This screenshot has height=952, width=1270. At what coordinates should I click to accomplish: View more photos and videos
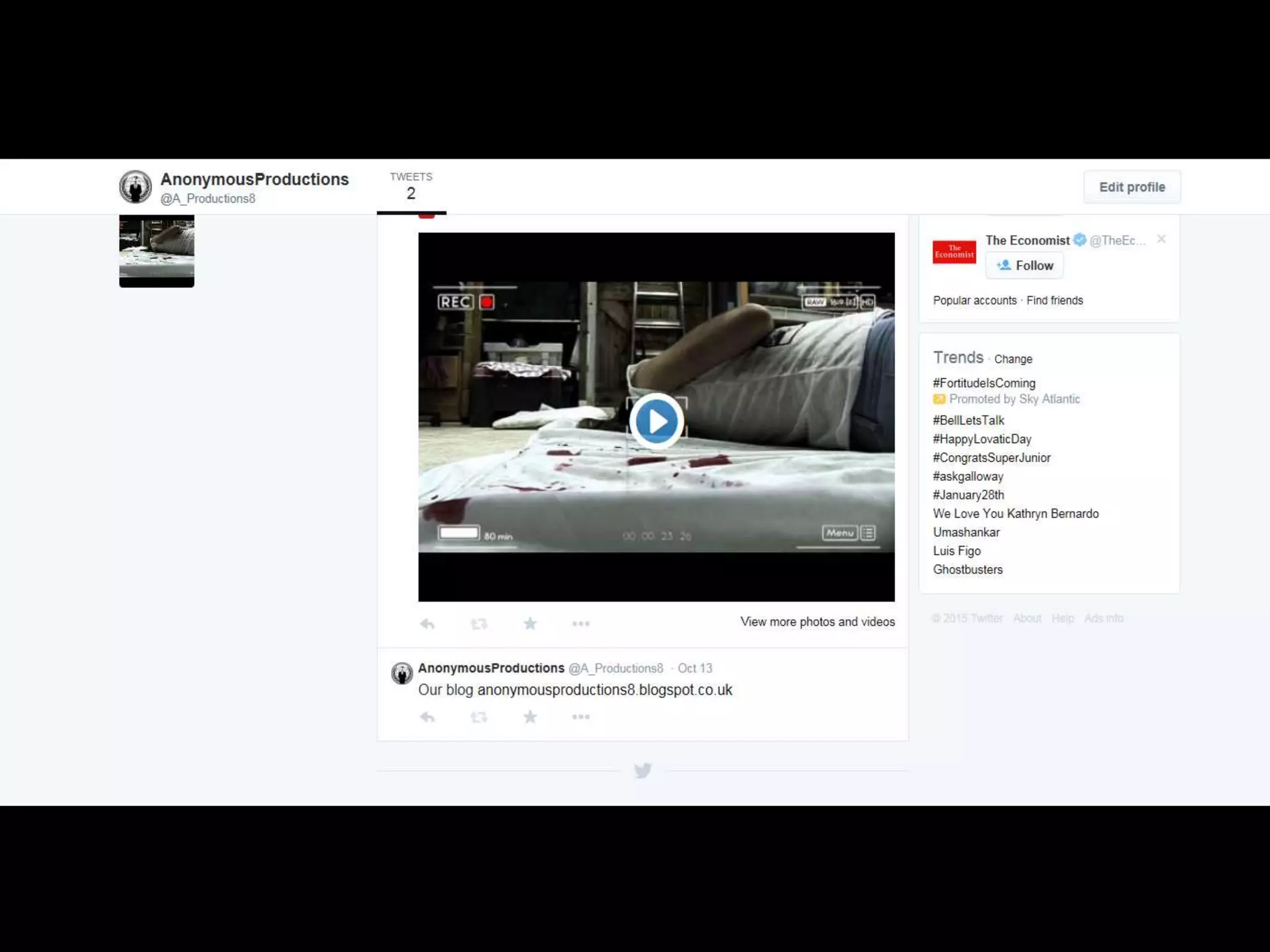817,622
